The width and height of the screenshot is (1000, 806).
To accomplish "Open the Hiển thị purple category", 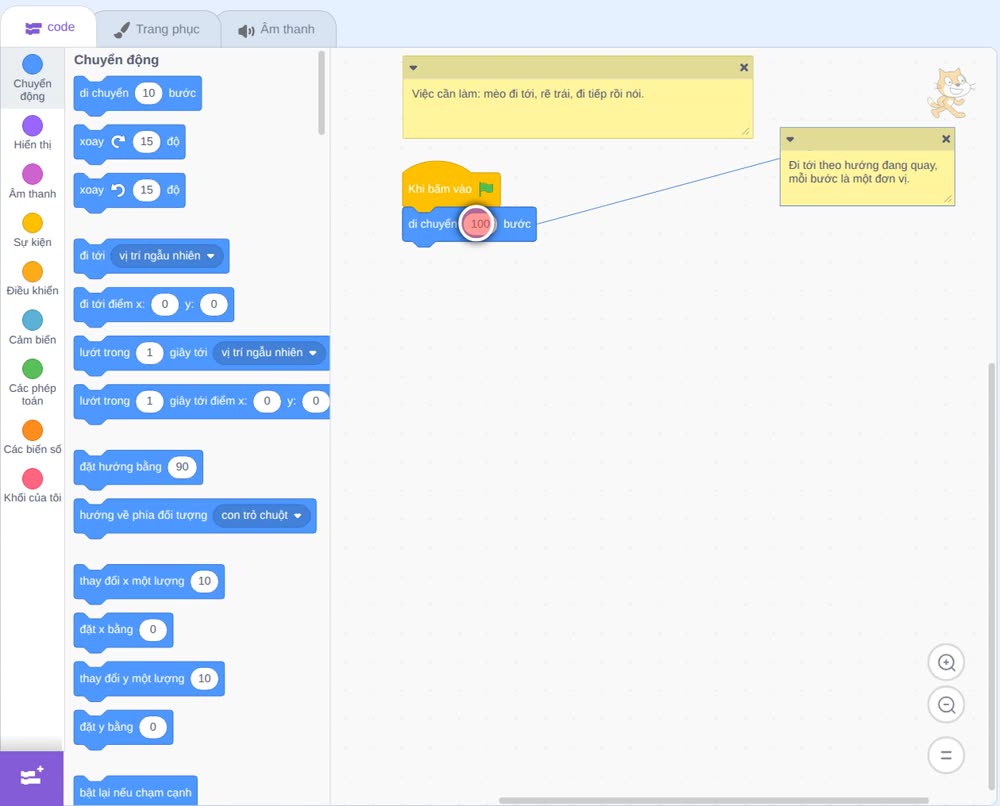I will [x=33, y=126].
